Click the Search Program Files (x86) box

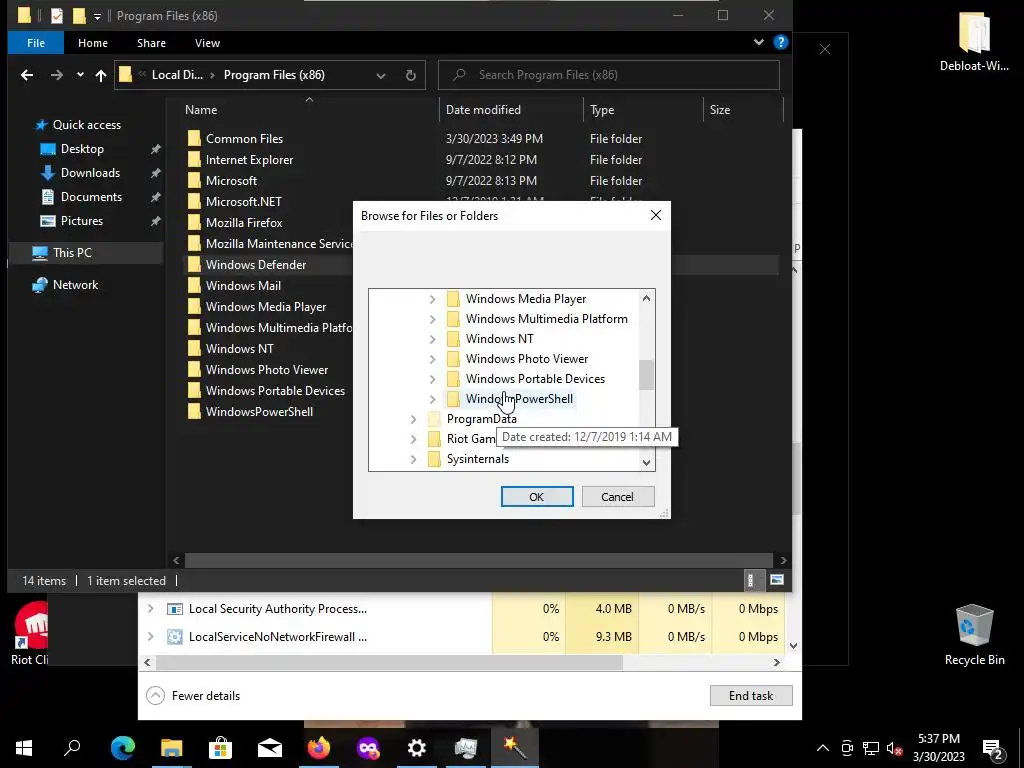[609, 75]
